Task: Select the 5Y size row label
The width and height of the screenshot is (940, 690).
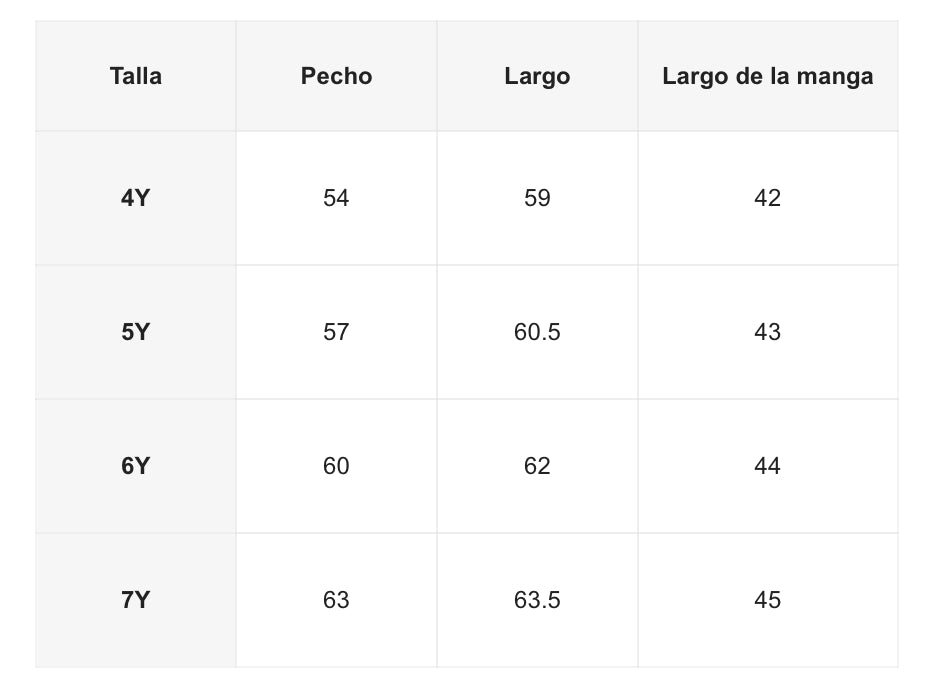Action: 136,332
